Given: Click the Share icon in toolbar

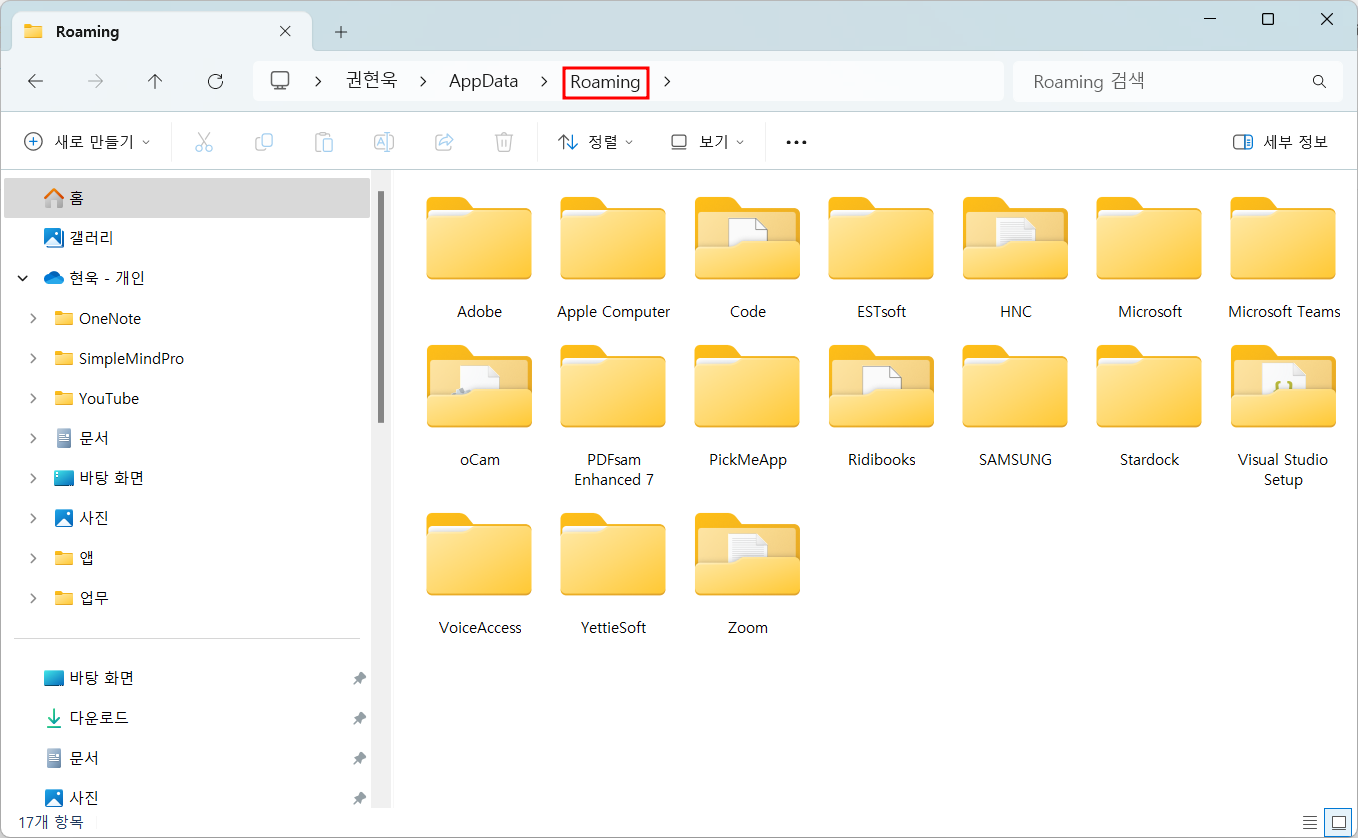Looking at the screenshot, I should [444, 142].
